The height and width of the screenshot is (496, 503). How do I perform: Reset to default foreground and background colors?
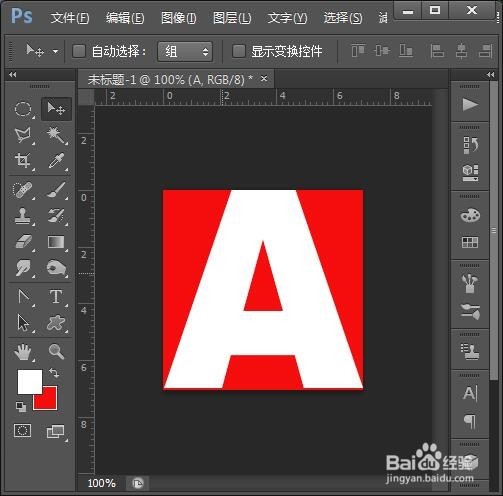pyautogui.click(x=21, y=407)
